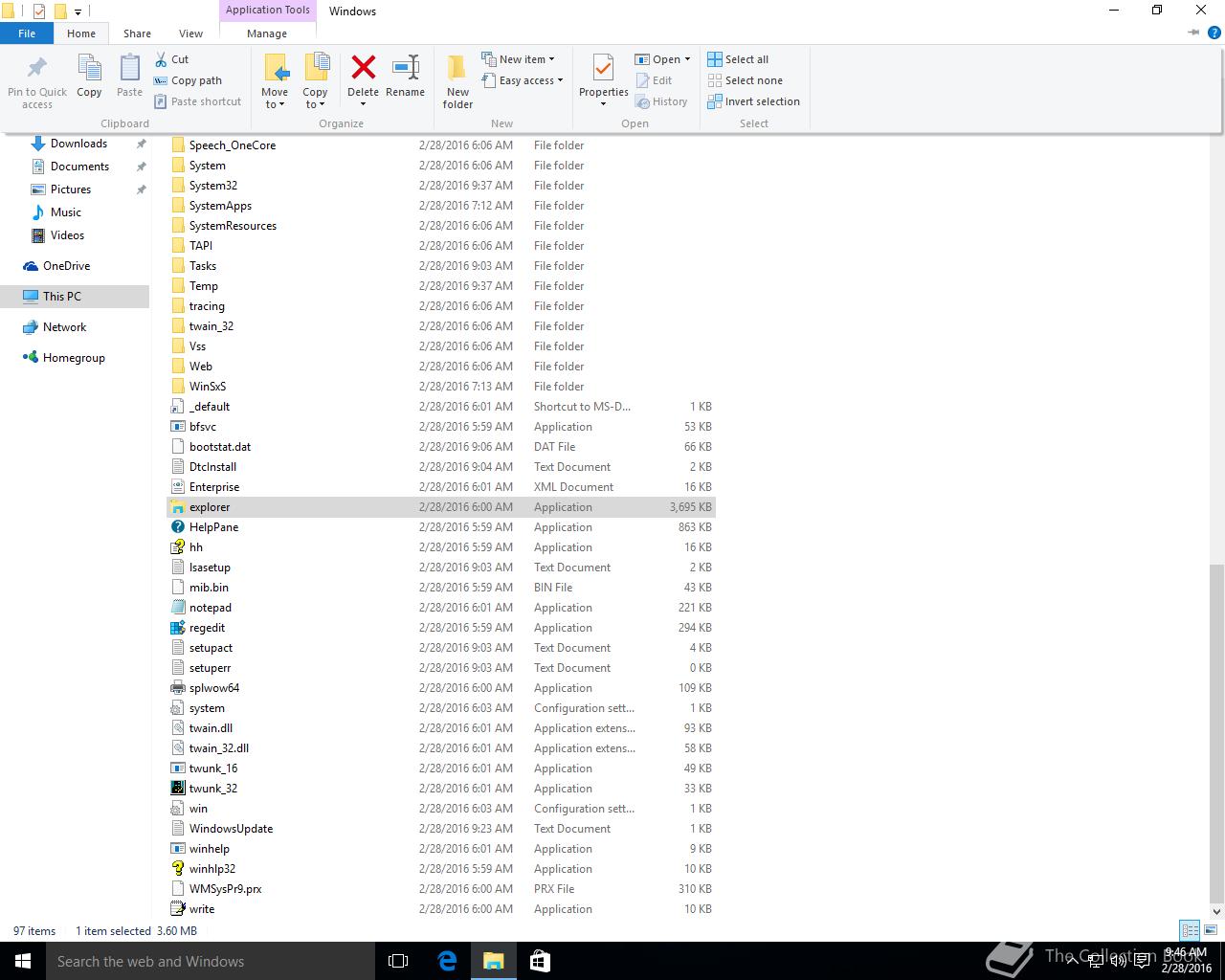Click the Cut scissors icon
1225x980 pixels.
(x=161, y=59)
